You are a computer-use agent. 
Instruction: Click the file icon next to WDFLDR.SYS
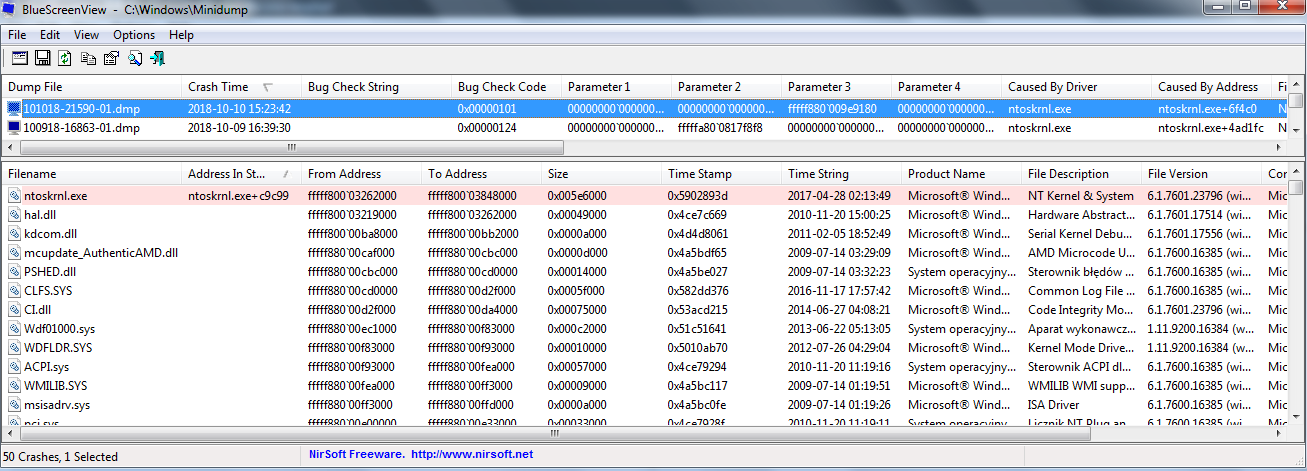click(x=14, y=348)
